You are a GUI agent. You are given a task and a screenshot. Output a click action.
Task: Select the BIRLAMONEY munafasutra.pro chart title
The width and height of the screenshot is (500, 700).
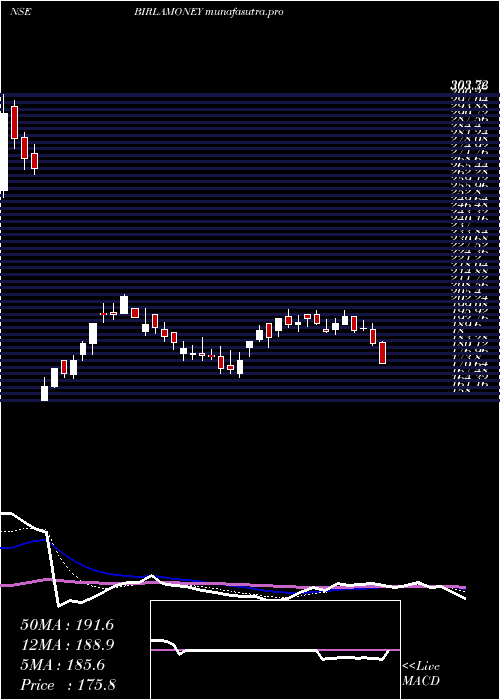click(x=208, y=12)
